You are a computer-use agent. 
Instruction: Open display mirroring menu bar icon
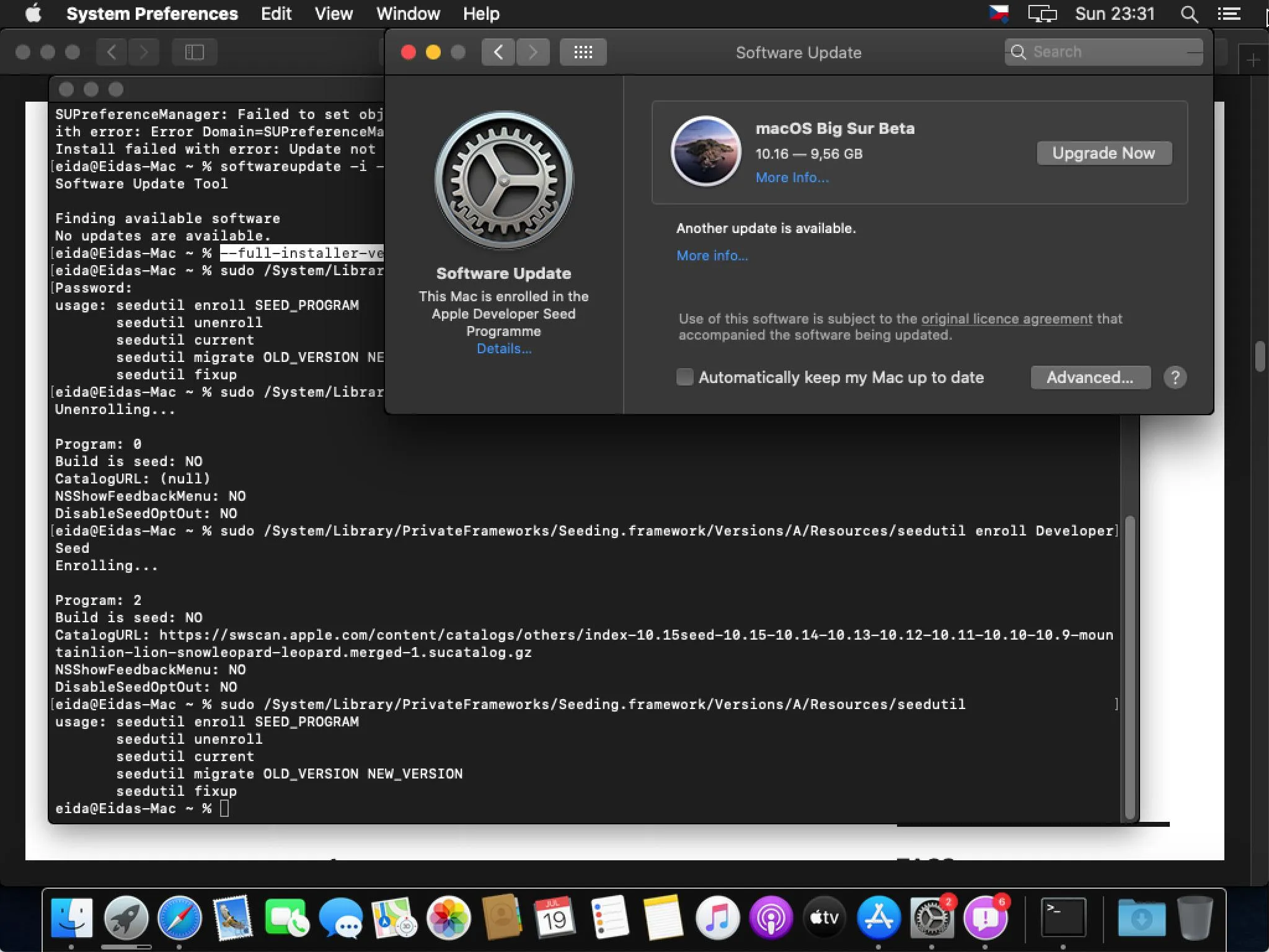(1042, 14)
